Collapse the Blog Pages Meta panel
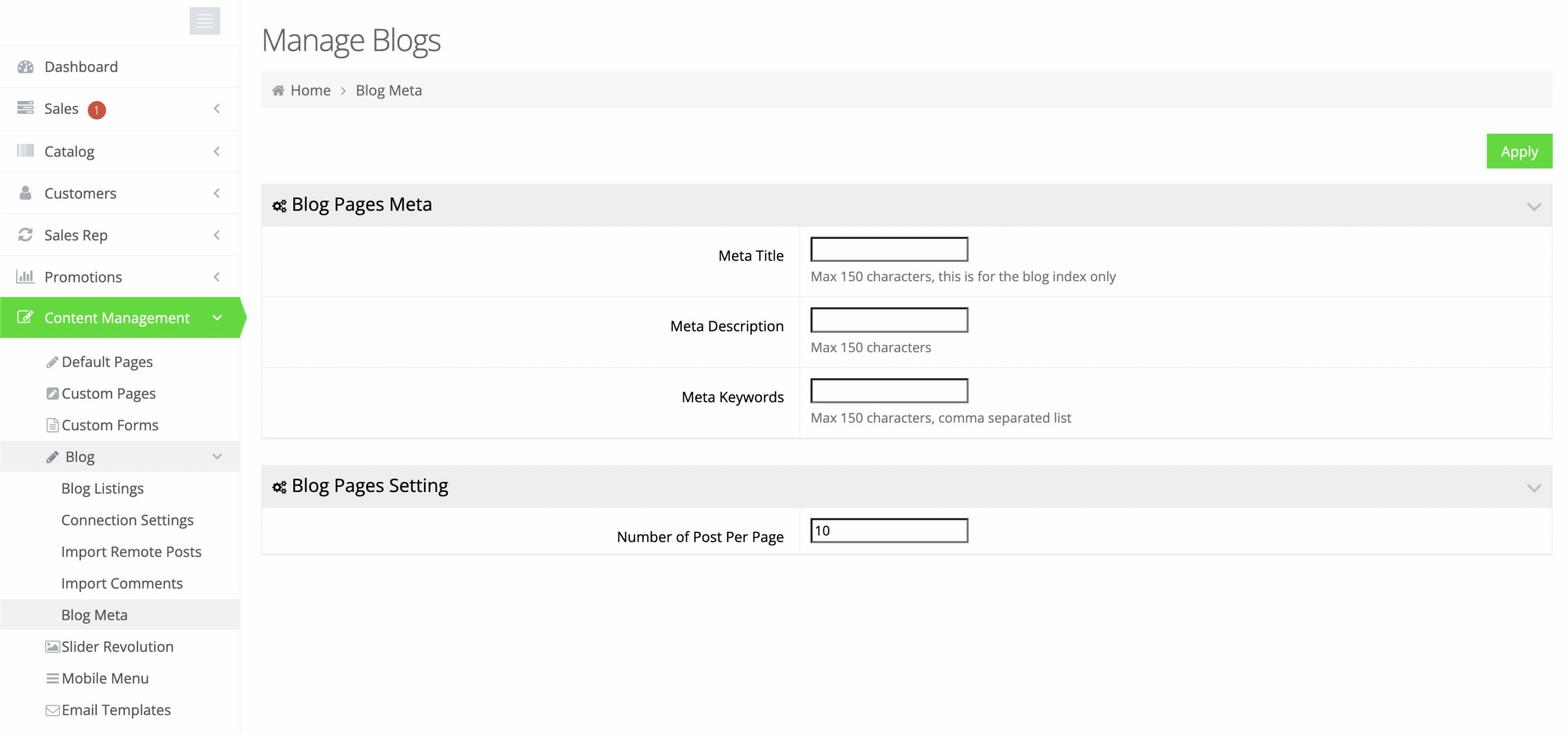 pyautogui.click(x=1533, y=206)
